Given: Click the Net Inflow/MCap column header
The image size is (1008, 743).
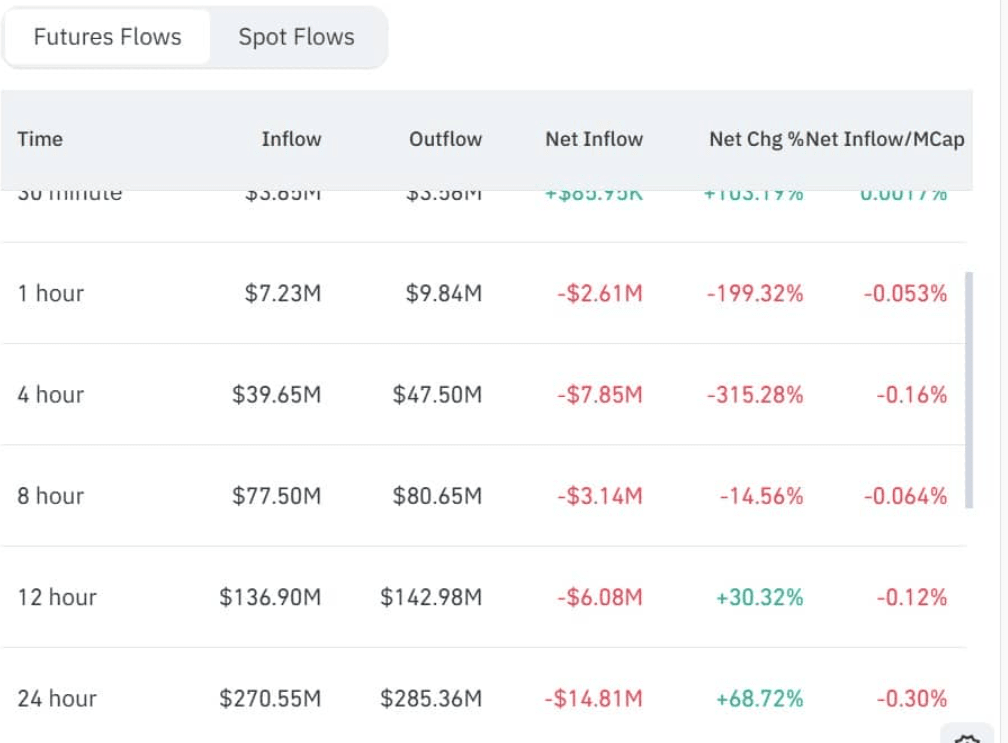Looking at the screenshot, I should pos(886,139).
